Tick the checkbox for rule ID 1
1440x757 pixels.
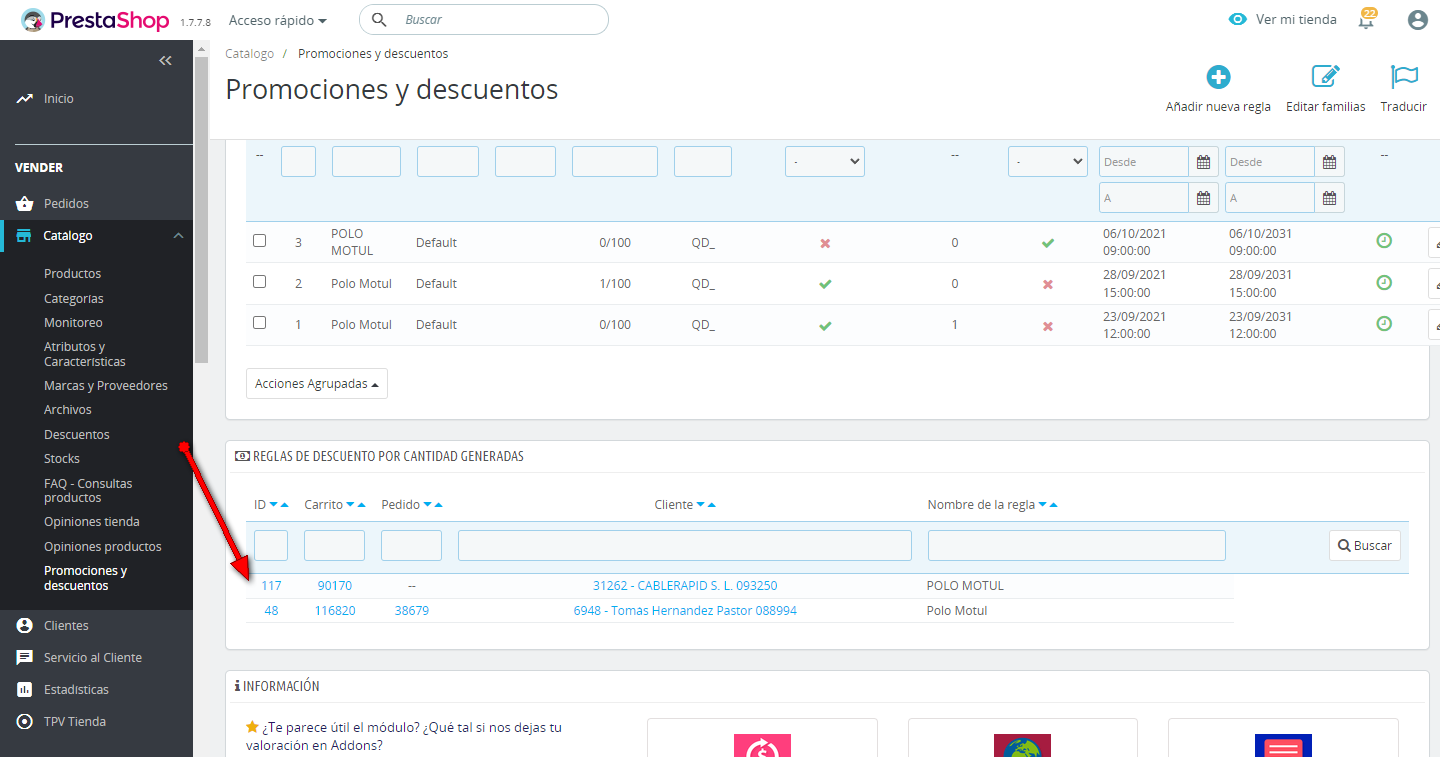(260, 323)
